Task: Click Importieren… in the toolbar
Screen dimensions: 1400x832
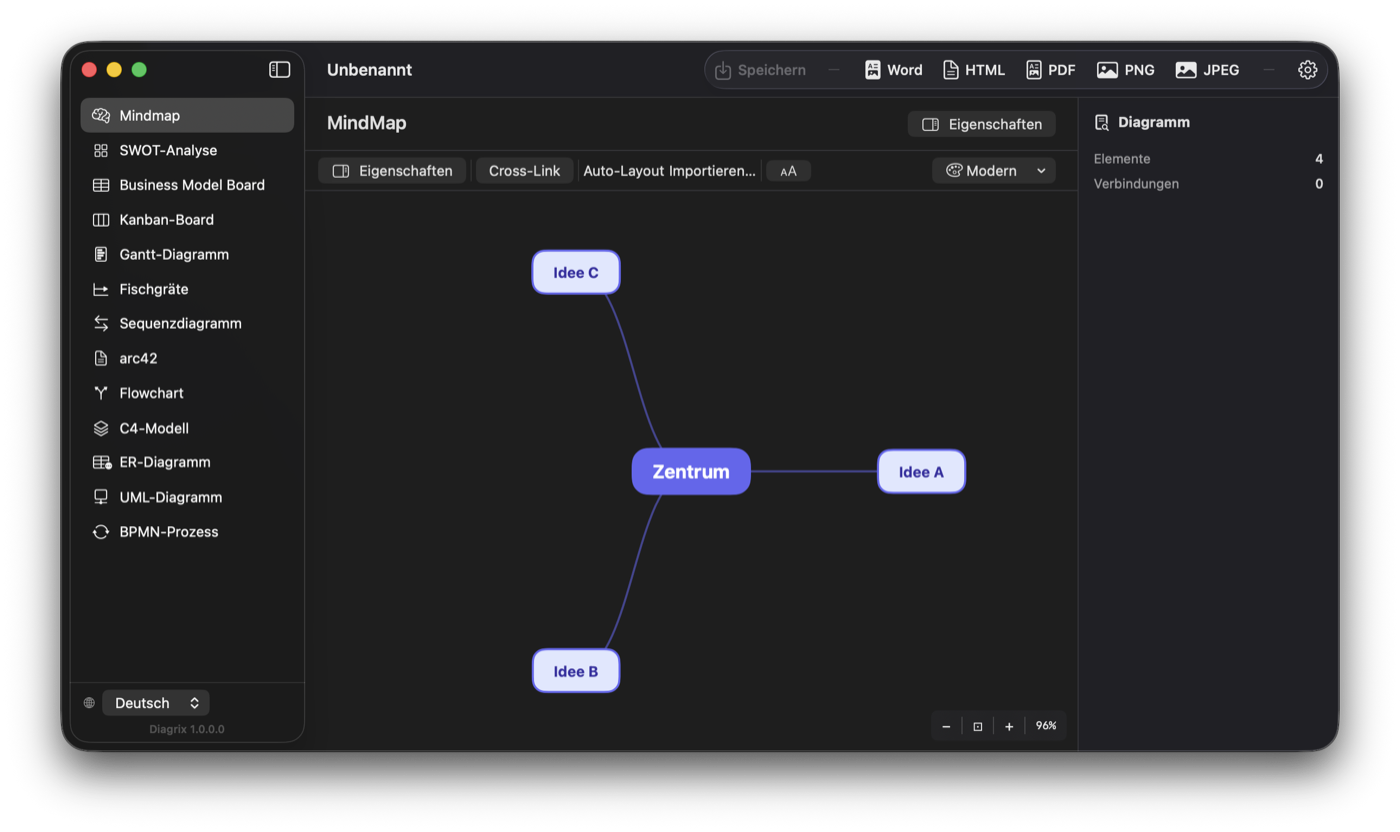Action: [x=712, y=171]
